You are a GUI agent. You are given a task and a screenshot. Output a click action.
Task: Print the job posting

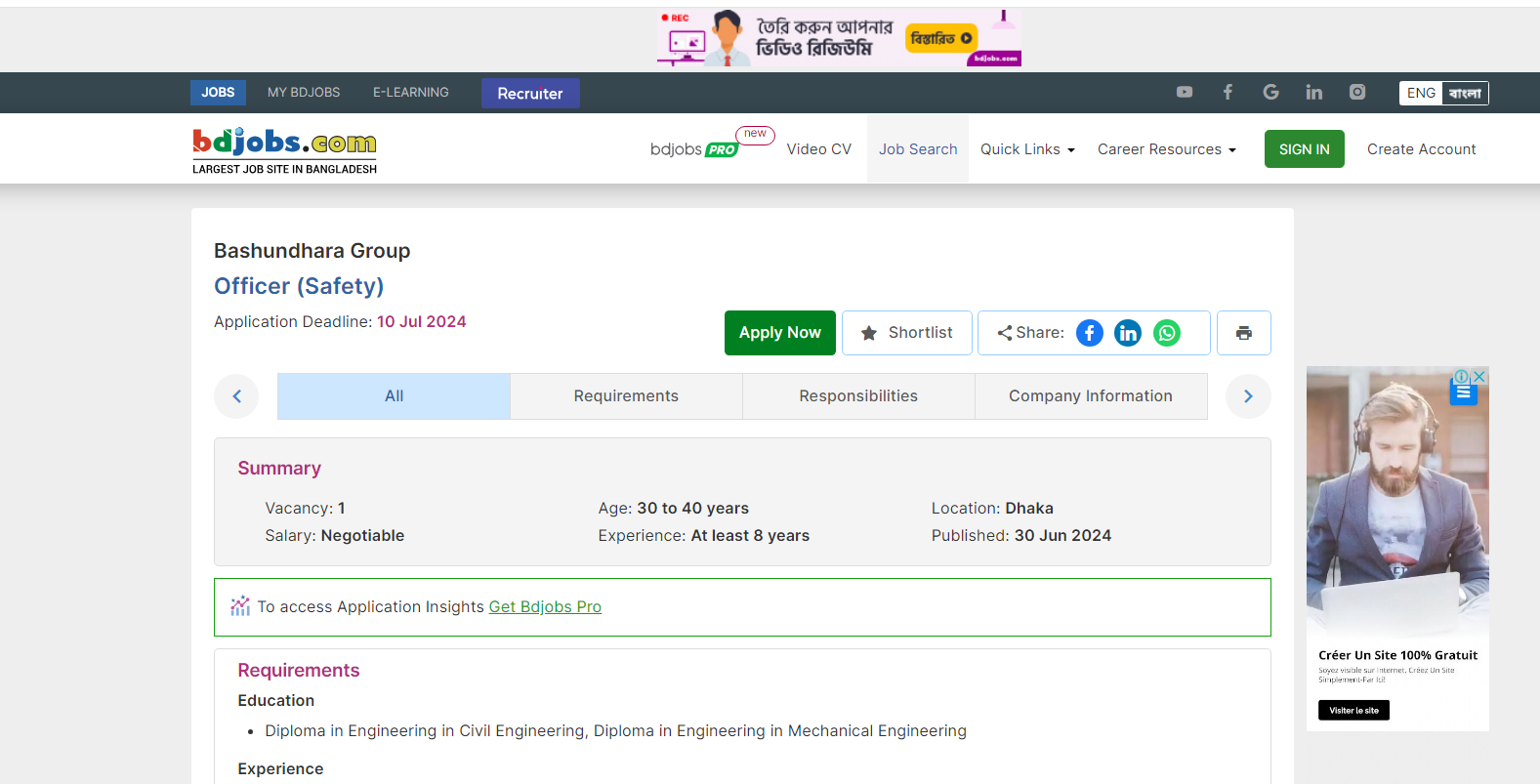[1244, 333]
